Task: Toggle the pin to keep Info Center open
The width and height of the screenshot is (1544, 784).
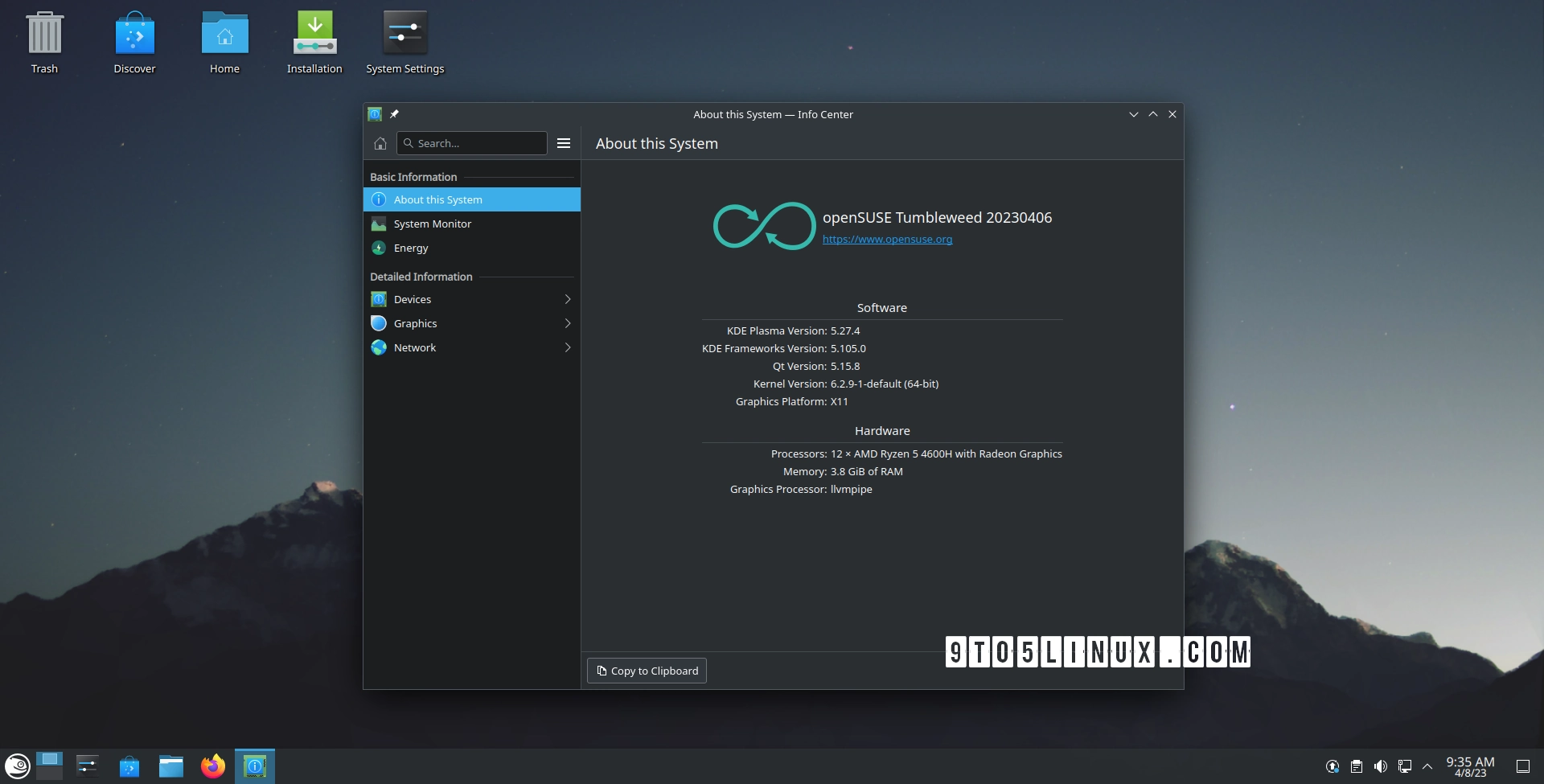Action: point(394,114)
